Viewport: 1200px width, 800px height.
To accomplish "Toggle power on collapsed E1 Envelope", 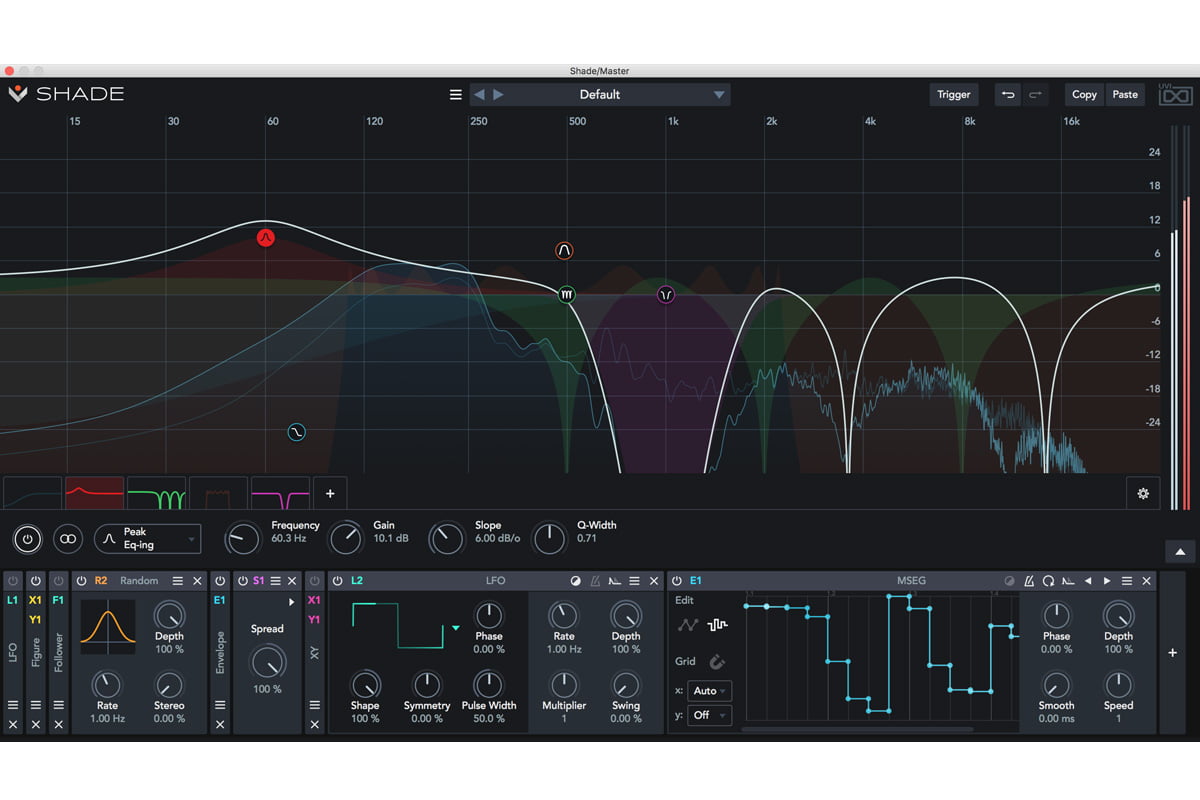I will tap(220, 581).
